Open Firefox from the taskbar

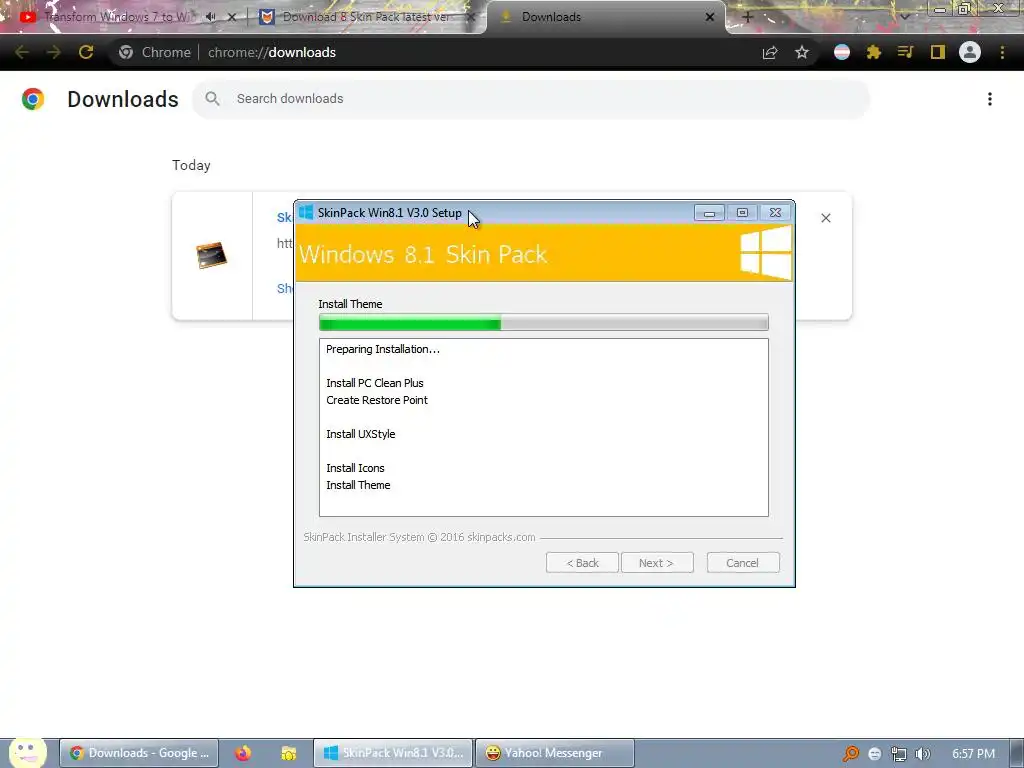(243, 753)
